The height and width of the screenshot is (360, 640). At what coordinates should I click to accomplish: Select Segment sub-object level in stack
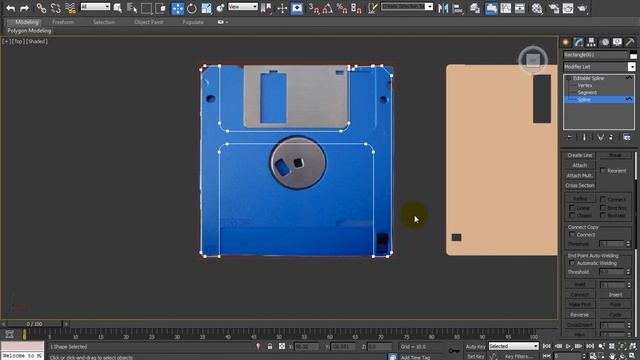587,92
